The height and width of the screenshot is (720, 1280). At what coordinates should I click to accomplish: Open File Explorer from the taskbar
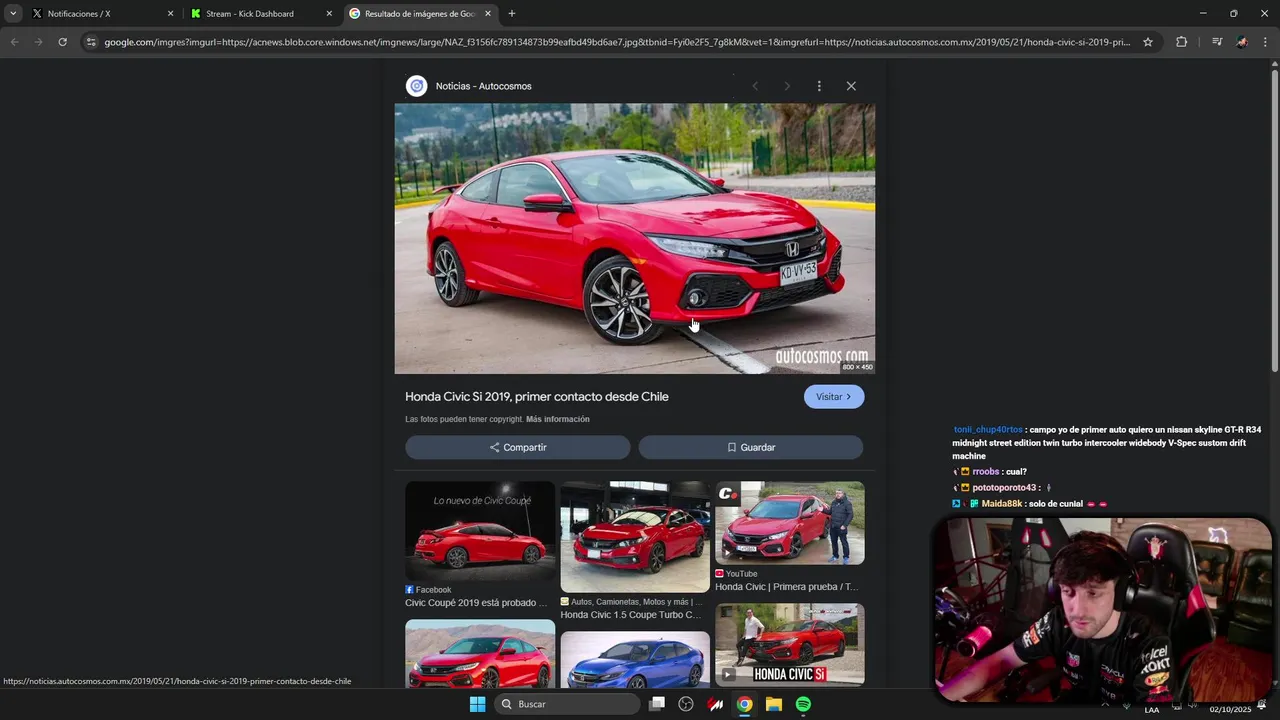coord(774,704)
